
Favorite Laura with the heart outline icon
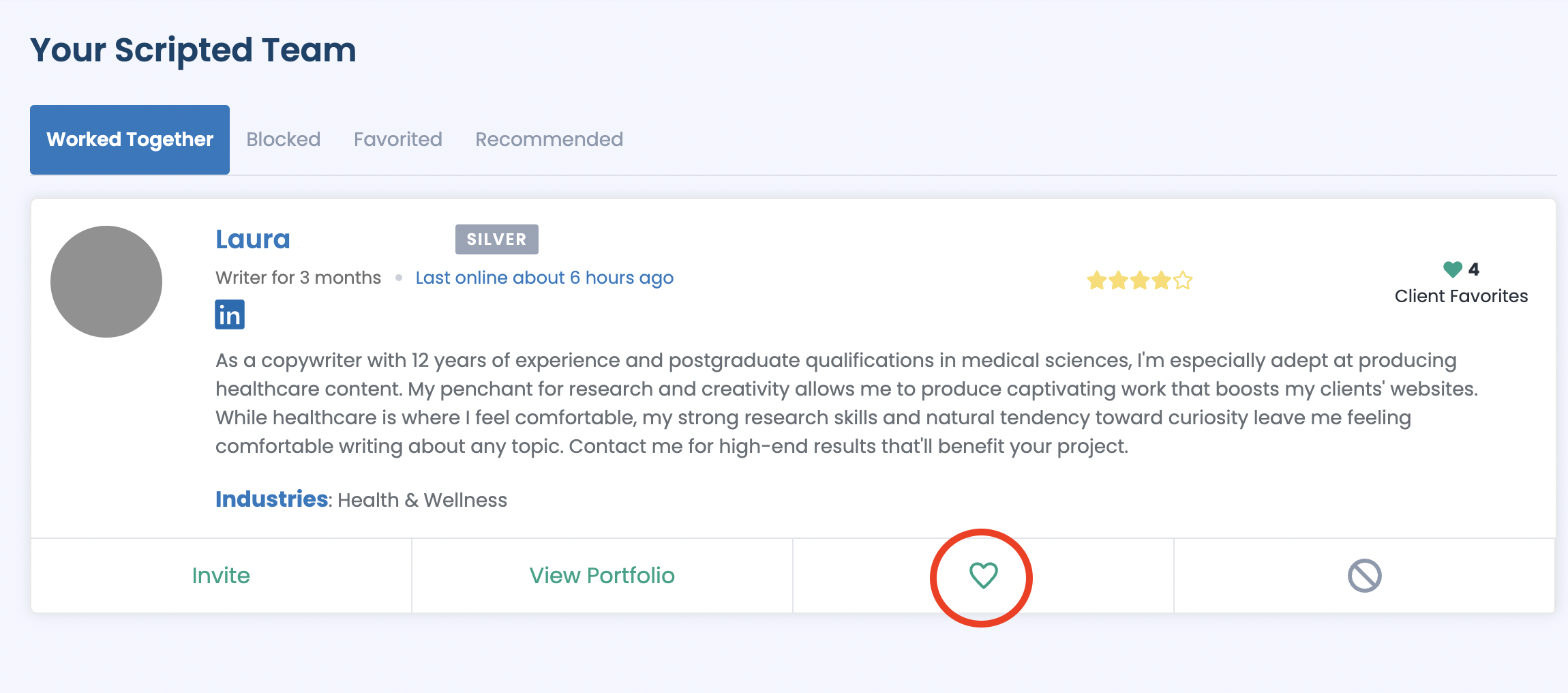983,576
